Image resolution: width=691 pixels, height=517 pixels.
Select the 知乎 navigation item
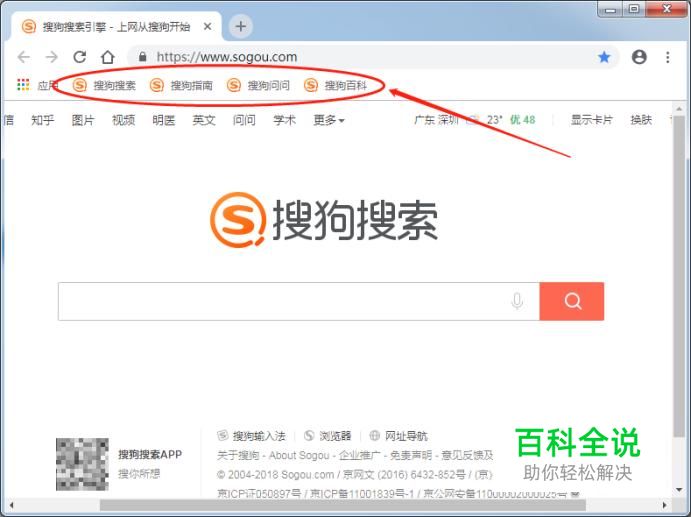(x=42, y=120)
